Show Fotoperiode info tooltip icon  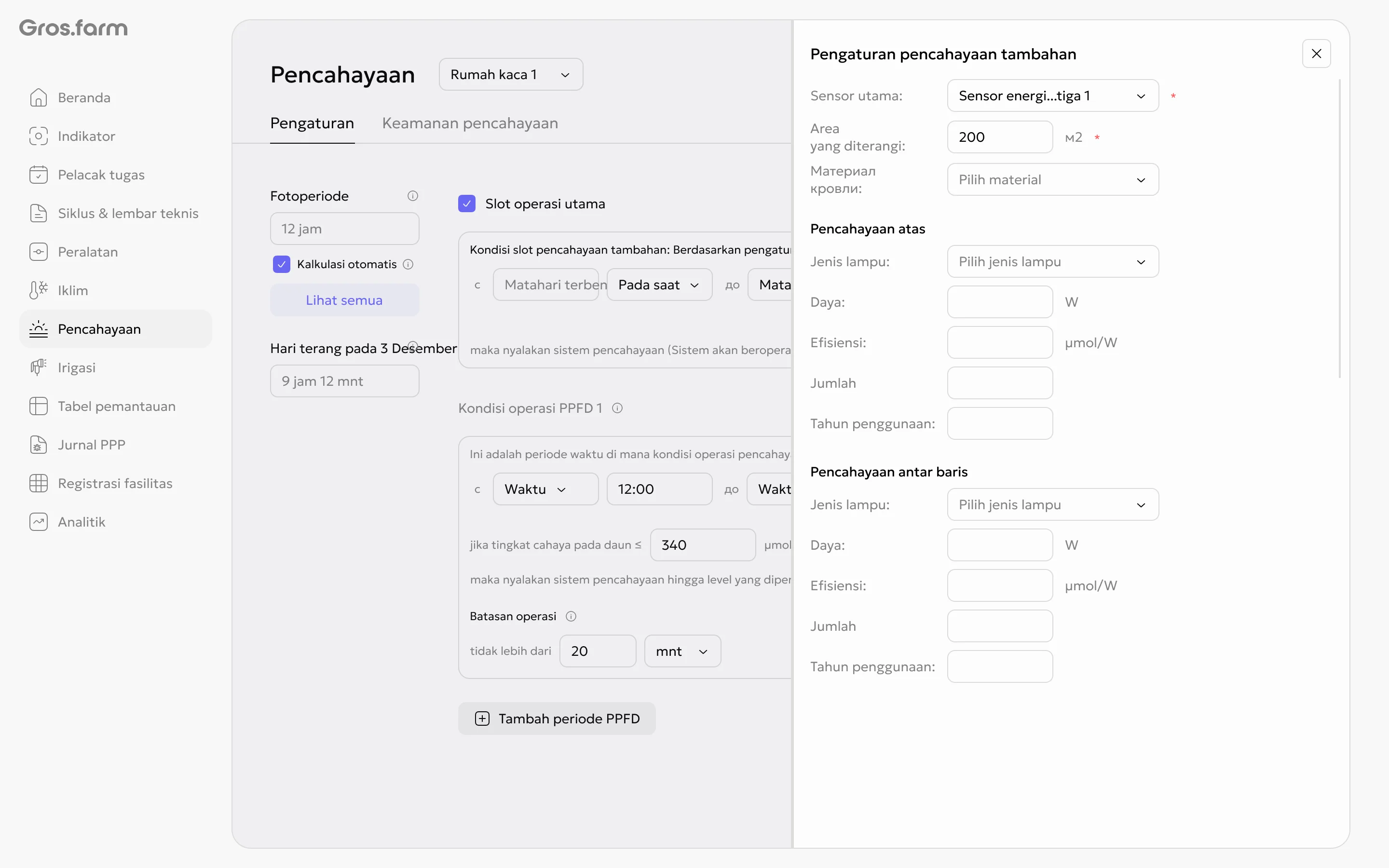tap(413, 196)
